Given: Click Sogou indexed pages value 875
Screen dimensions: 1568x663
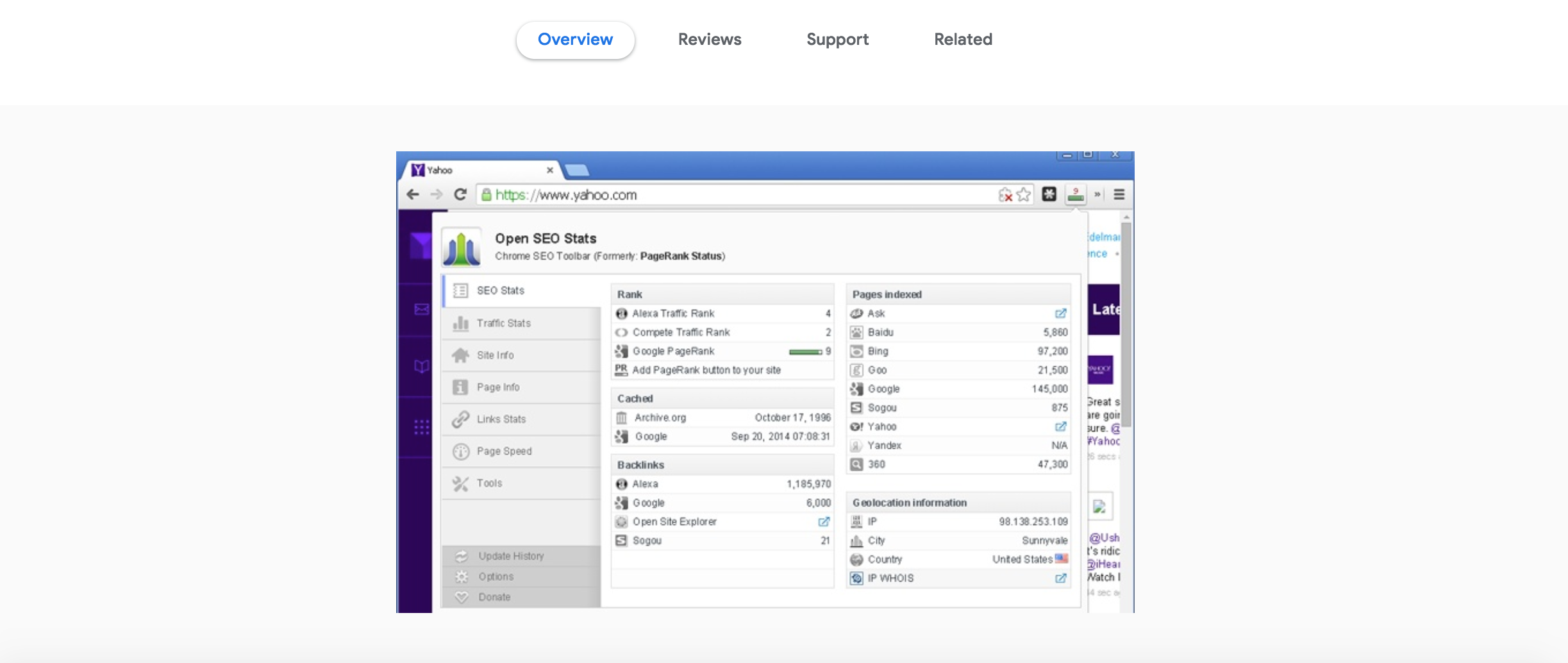Looking at the screenshot, I should click(x=1060, y=408).
